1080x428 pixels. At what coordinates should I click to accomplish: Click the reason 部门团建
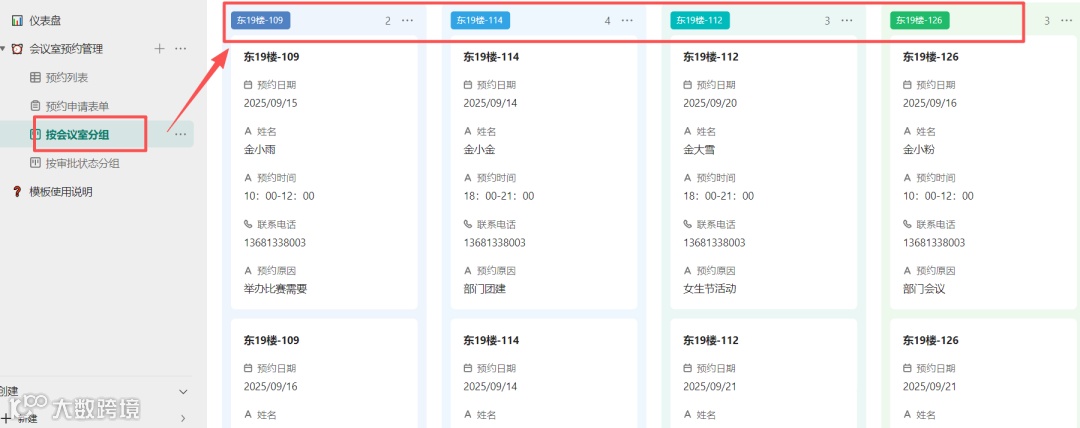pyautogui.click(x=485, y=289)
